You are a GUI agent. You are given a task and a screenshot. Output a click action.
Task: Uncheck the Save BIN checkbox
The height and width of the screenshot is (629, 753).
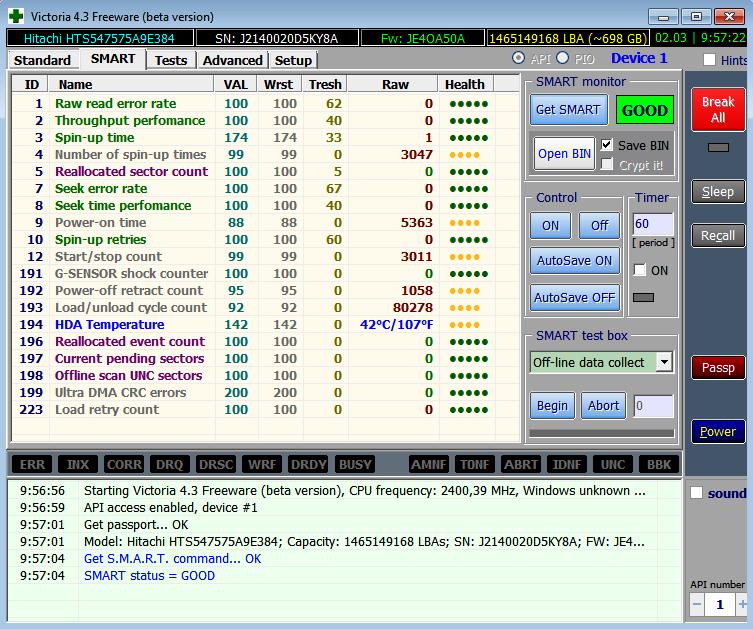point(607,145)
